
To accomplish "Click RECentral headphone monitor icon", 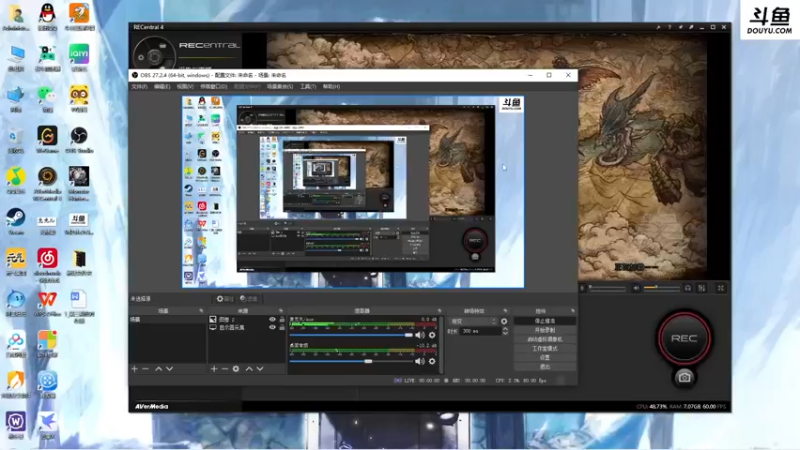I will 688,288.
